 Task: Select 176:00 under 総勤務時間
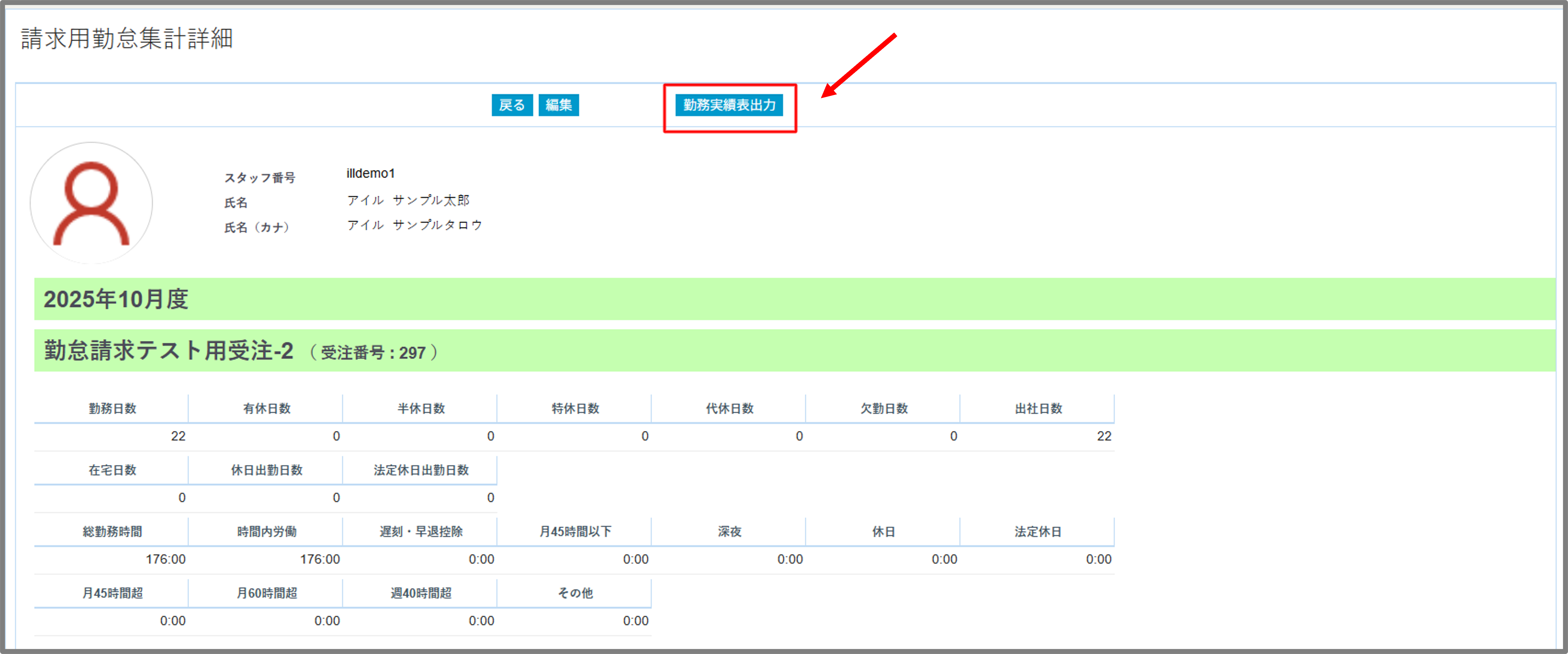(166, 559)
